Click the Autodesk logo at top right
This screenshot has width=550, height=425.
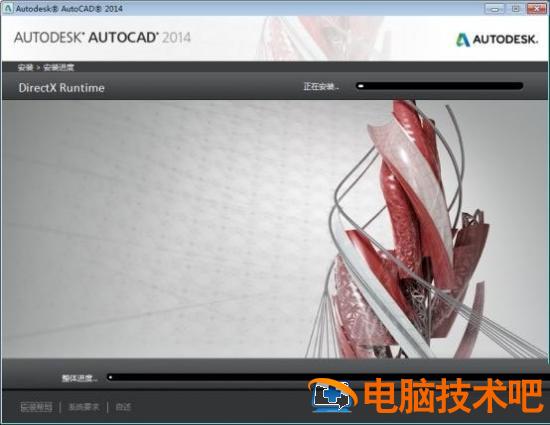(x=497, y=40)
